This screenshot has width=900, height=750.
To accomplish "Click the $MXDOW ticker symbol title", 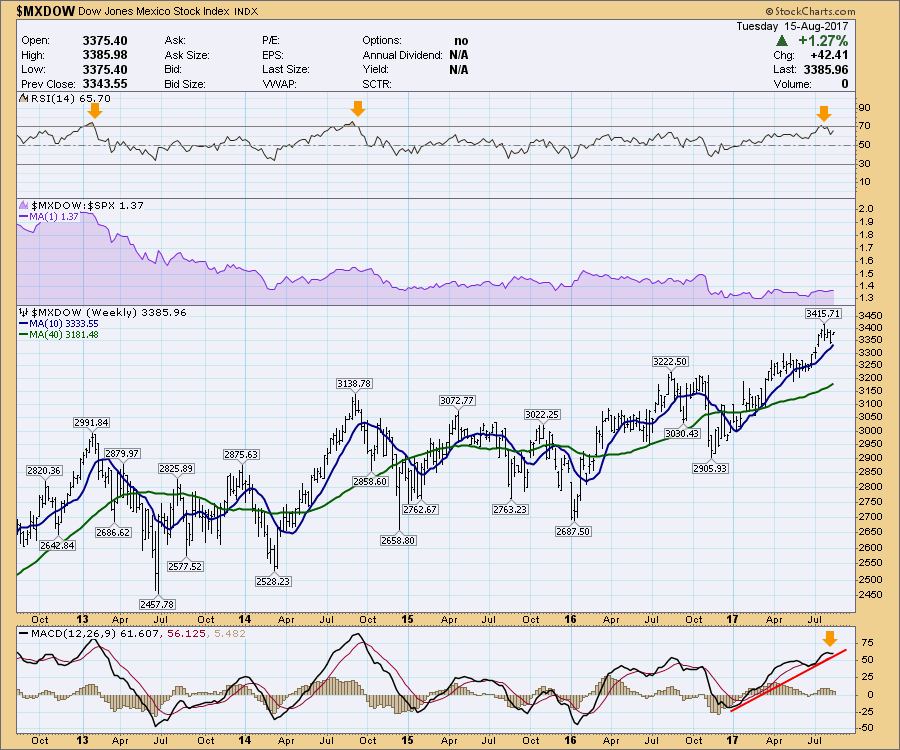I will tap(45, 11).
